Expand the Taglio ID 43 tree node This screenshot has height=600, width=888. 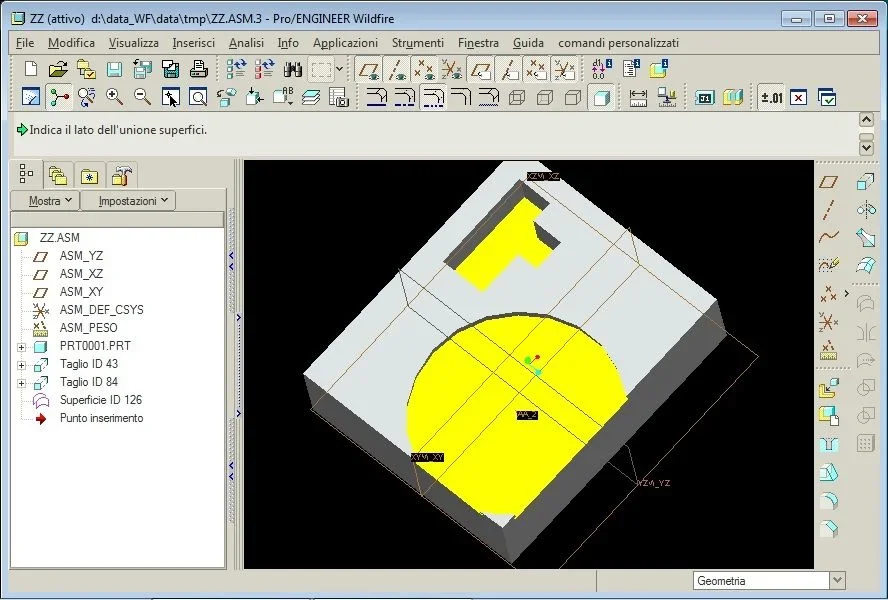[22, 365]
